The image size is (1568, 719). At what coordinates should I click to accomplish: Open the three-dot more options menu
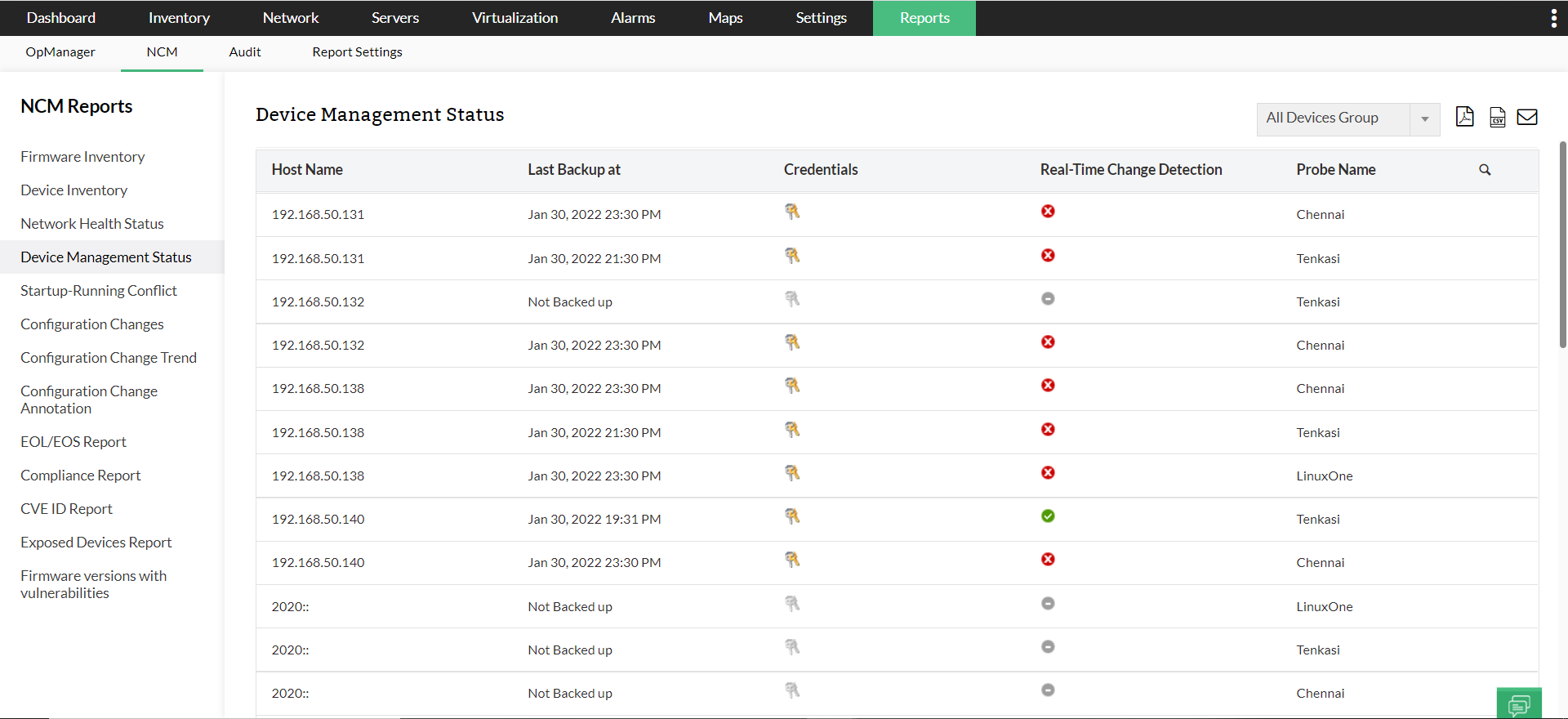(1553, 18)
